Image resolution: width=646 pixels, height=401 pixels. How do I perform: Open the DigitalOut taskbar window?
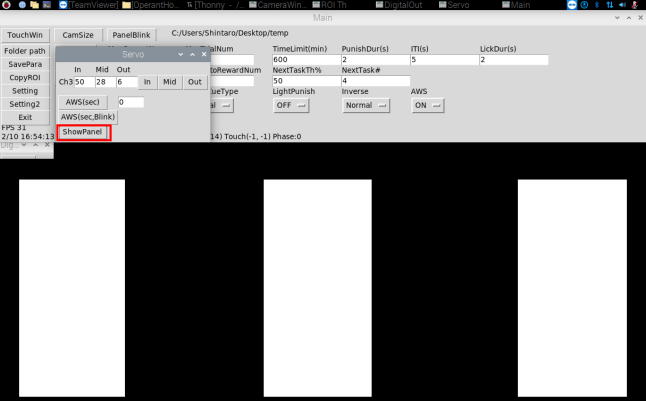pyautogui.click(x=398, y=5)
